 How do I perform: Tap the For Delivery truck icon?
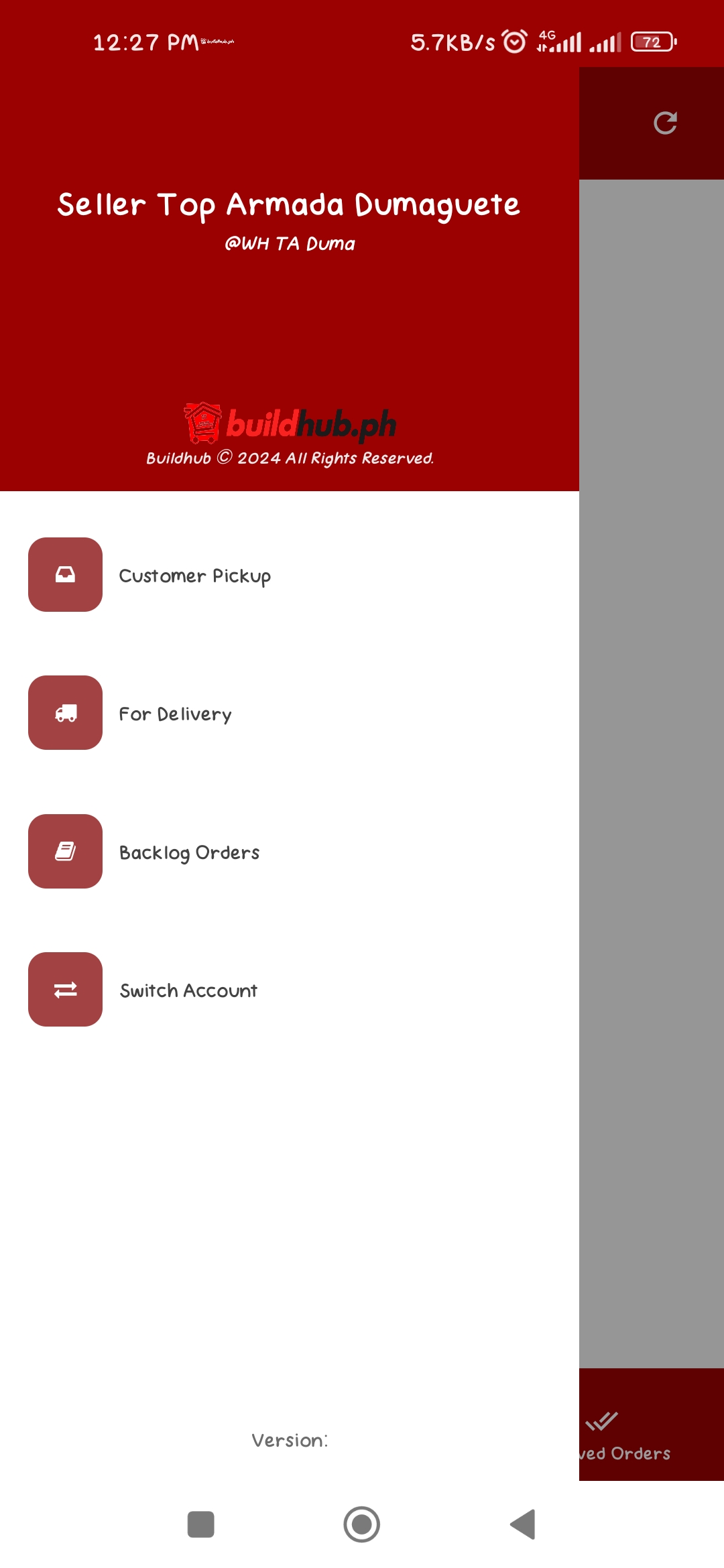click(65, 713)
